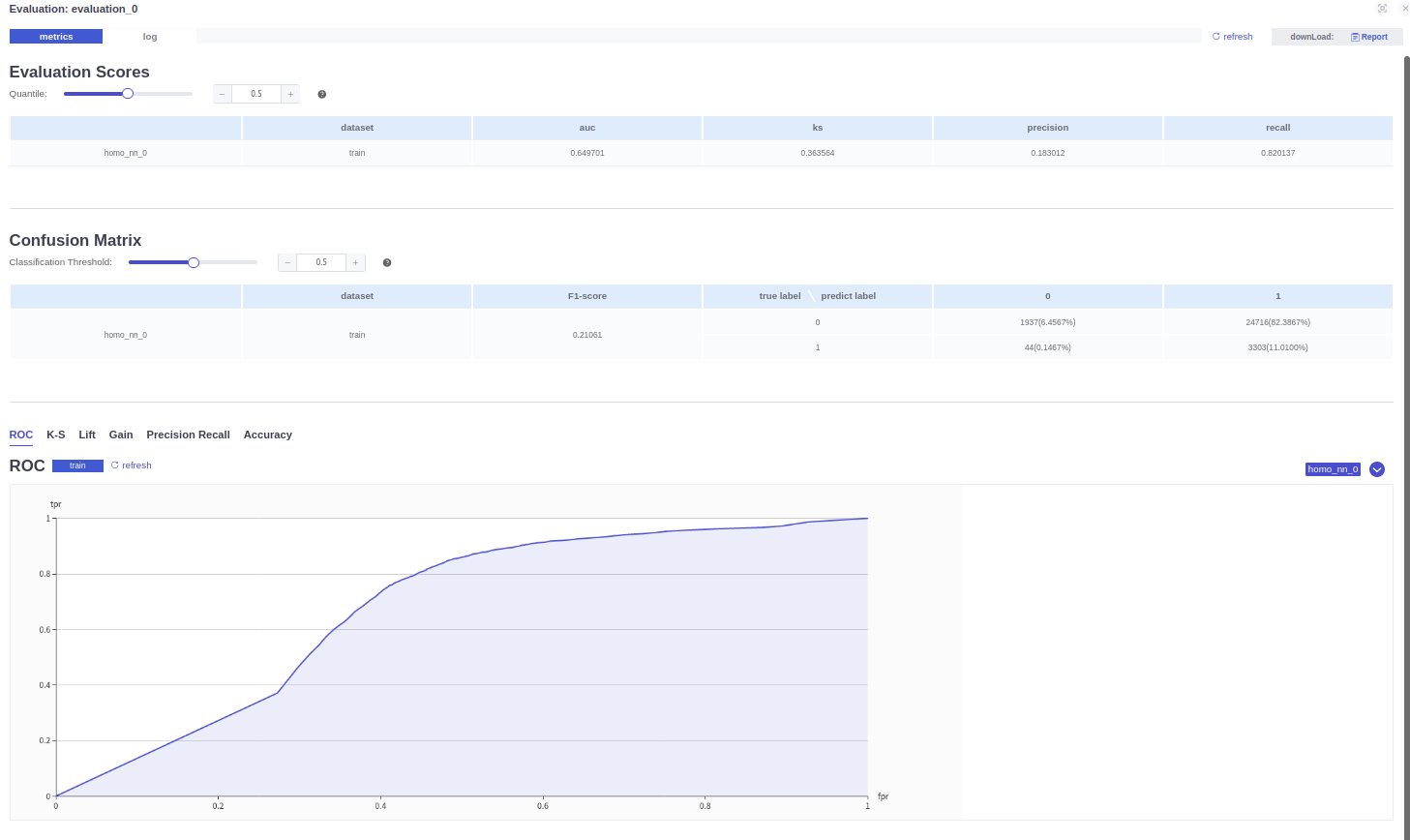Increase the Classification Threshold with plus
This screenshot has height=840, width=1410.
355,262
